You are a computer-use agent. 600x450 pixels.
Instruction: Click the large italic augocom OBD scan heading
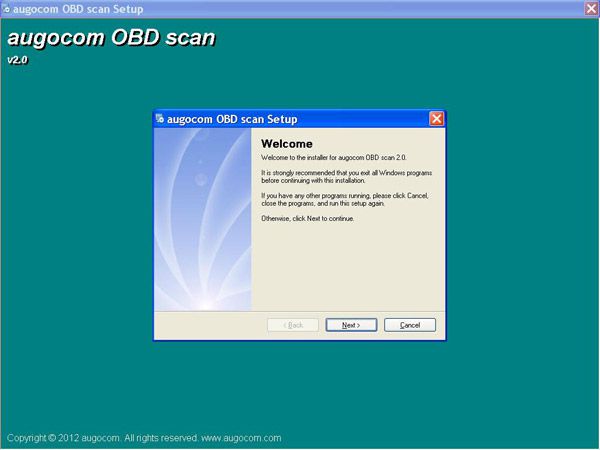point(110,39)
